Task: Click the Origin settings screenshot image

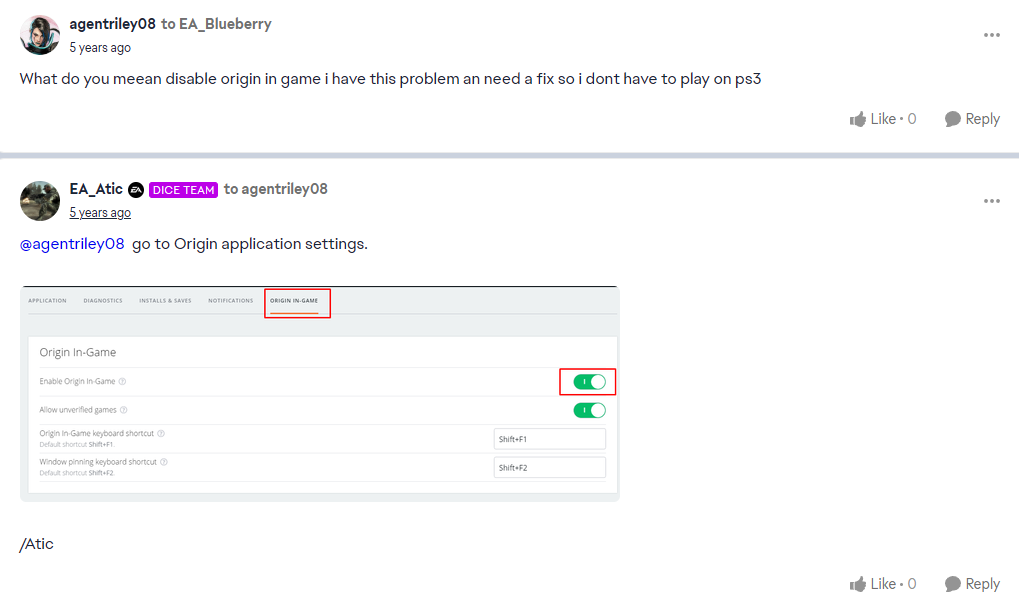Action: click(320, 394)
